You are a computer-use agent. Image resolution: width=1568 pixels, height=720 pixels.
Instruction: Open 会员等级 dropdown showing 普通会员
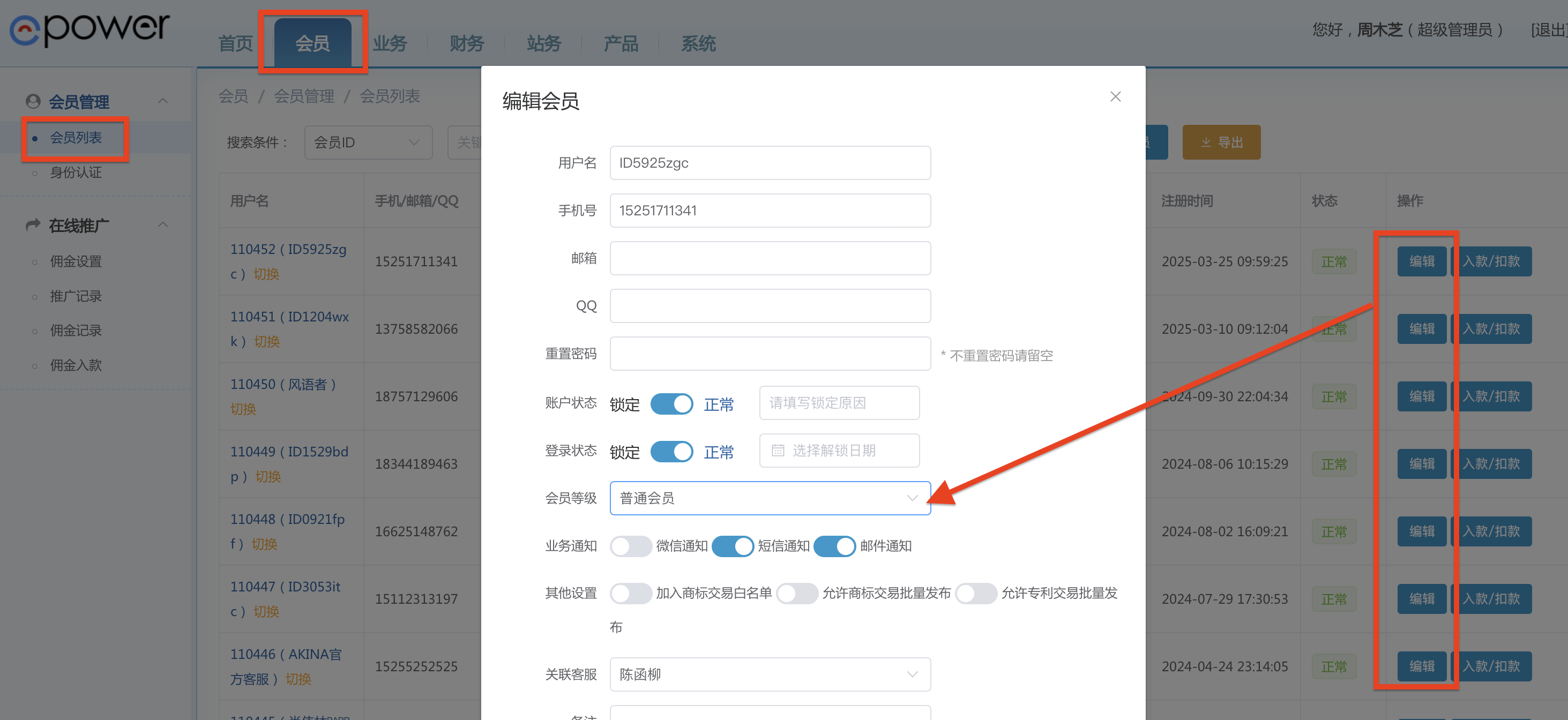pyautogui.click(x=770, y=498)
